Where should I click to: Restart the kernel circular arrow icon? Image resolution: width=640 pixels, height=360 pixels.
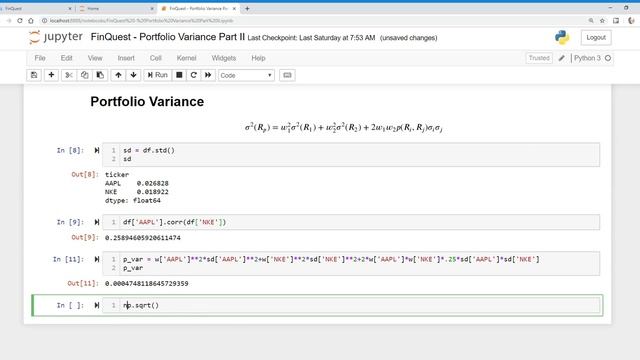pyautogui.click(x=193, y=75)
